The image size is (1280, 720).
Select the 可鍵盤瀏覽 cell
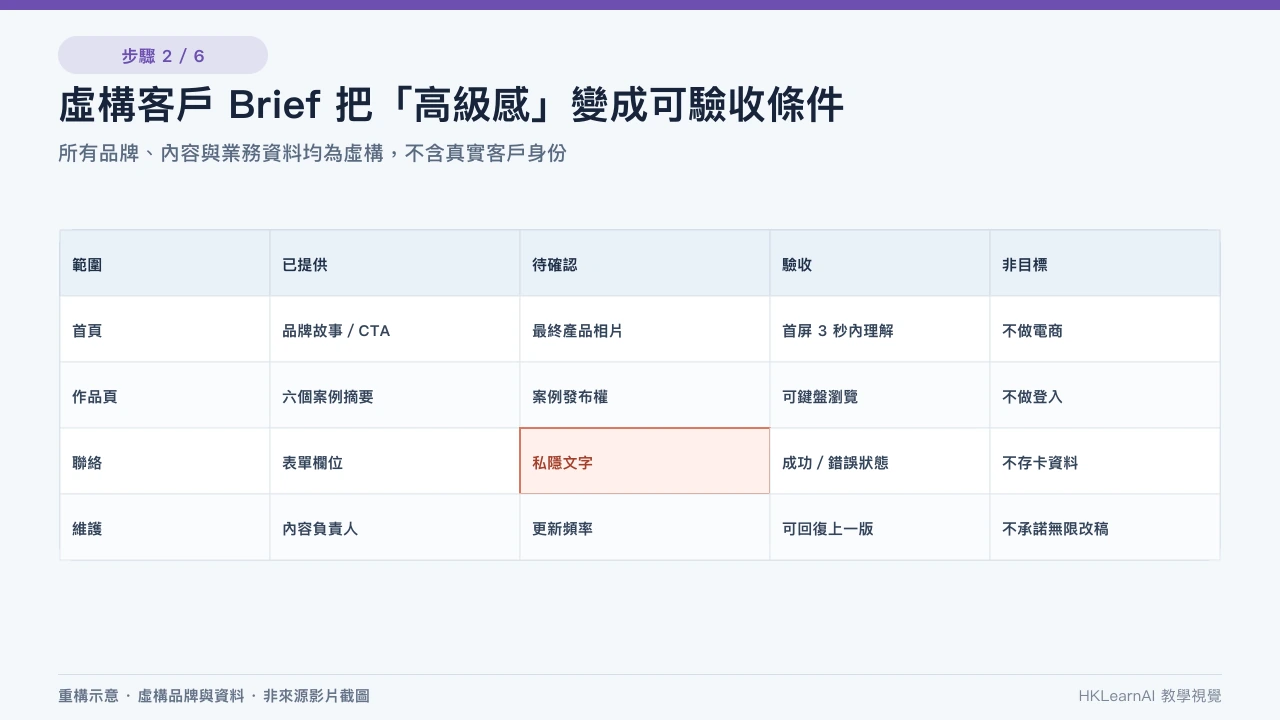[880, 396]
